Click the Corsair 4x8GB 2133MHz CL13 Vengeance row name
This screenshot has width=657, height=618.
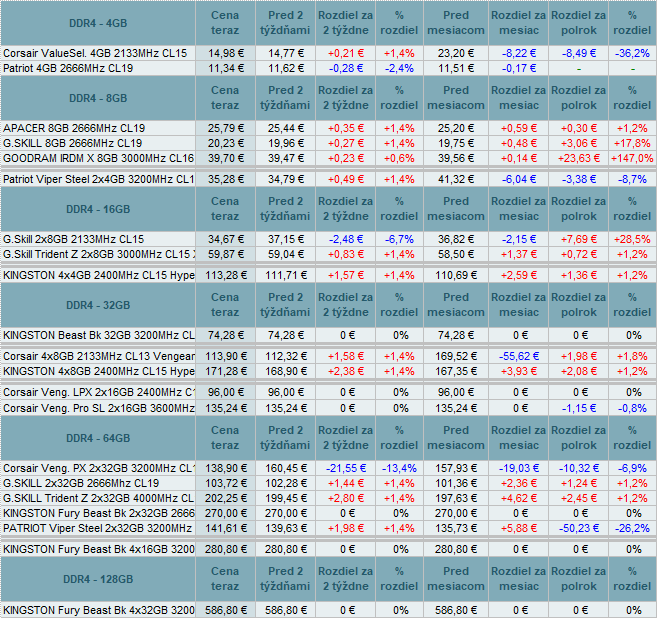click(98, 356)
